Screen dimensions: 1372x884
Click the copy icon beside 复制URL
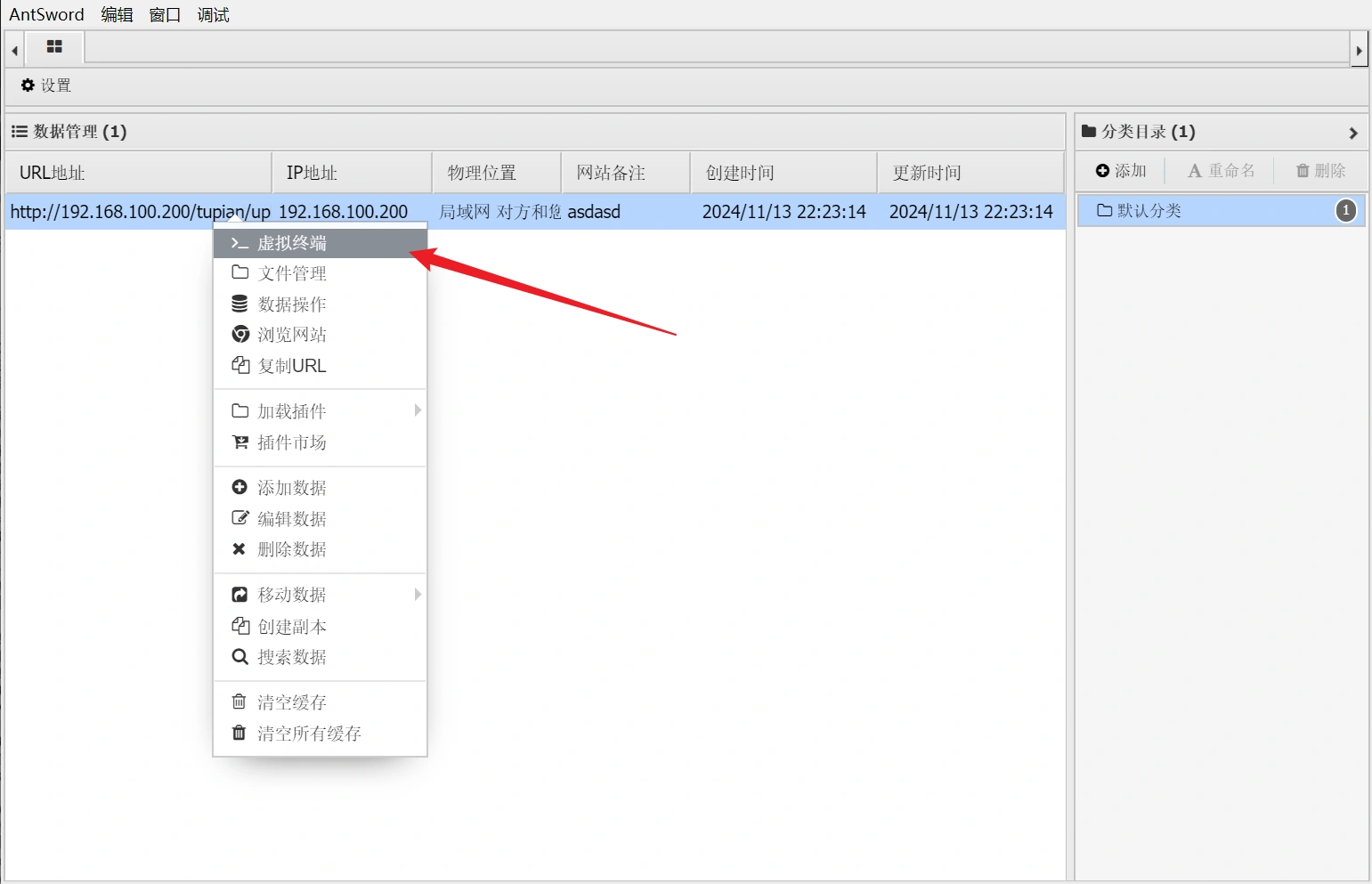(239, 365)
